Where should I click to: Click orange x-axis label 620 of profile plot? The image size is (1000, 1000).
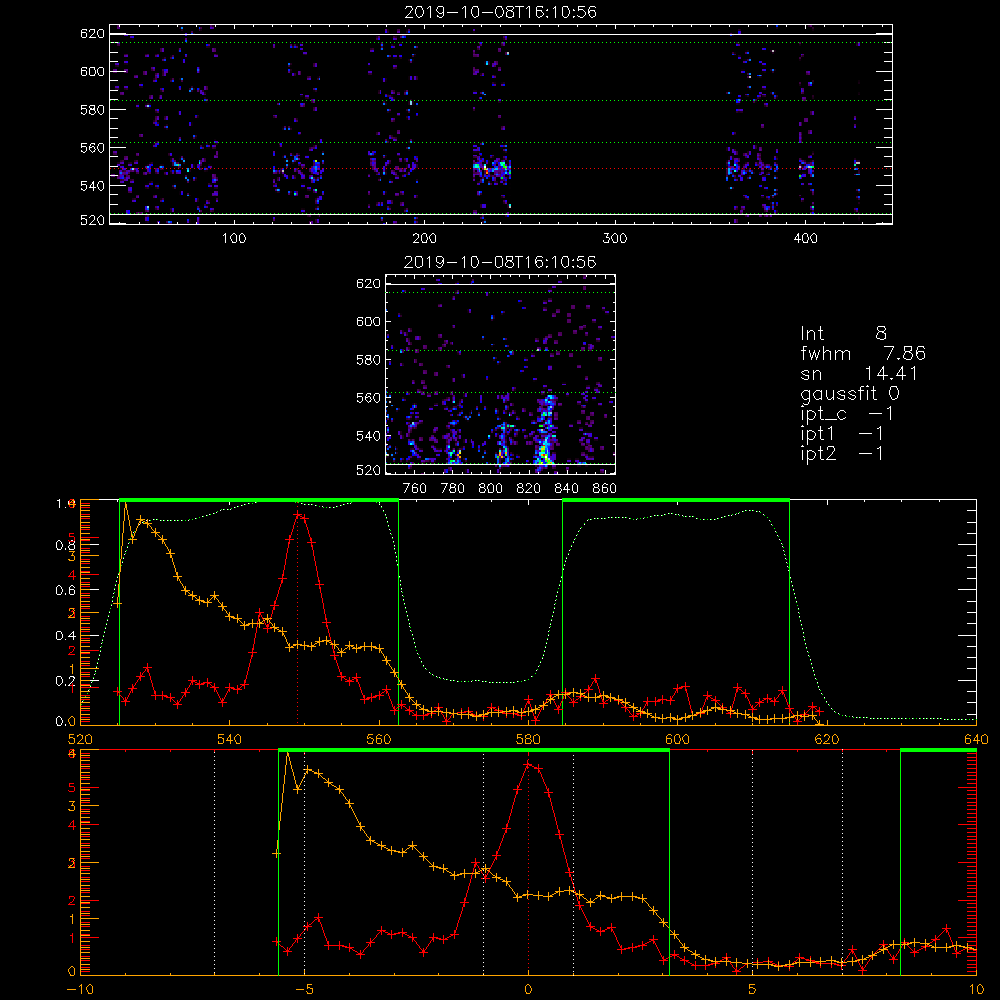click(x=827, y=740)
